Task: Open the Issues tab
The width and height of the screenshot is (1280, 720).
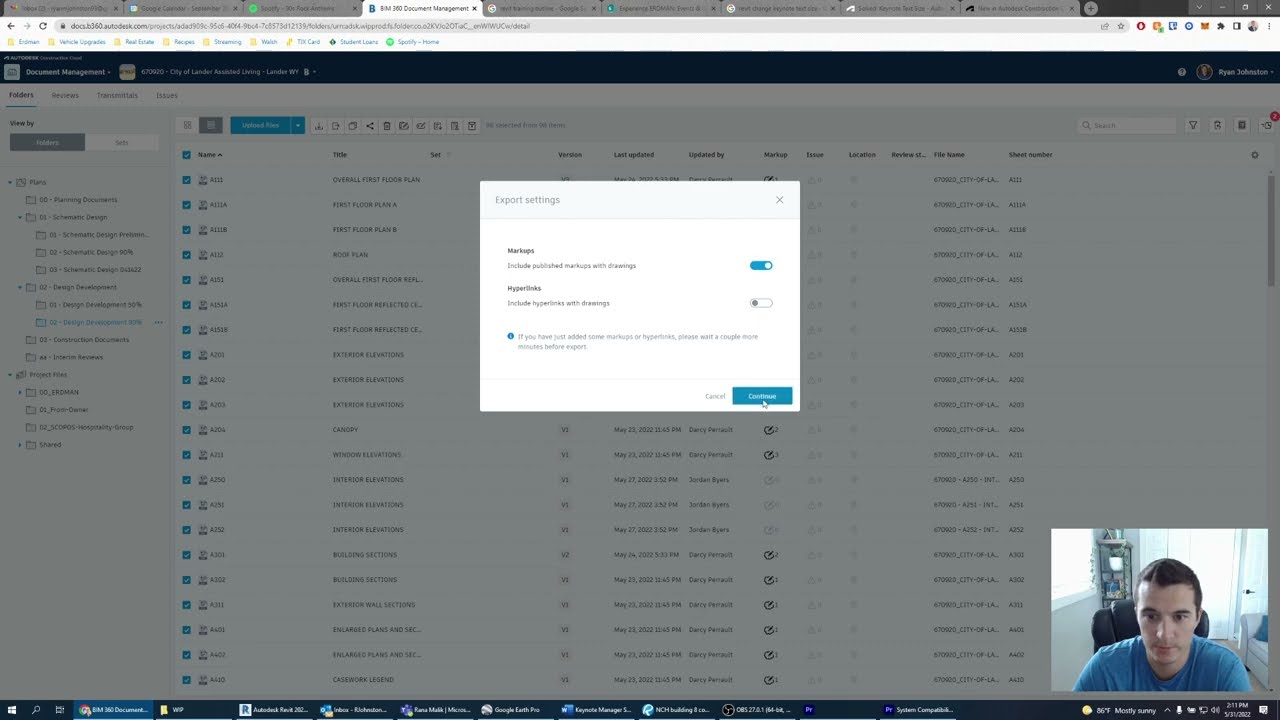Action: coord(167,95)
